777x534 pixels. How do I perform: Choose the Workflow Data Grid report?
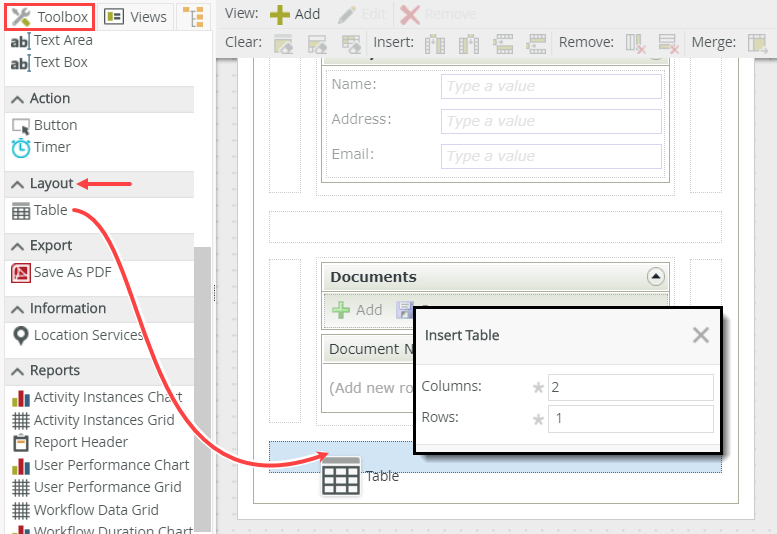[x=85, y=510]
